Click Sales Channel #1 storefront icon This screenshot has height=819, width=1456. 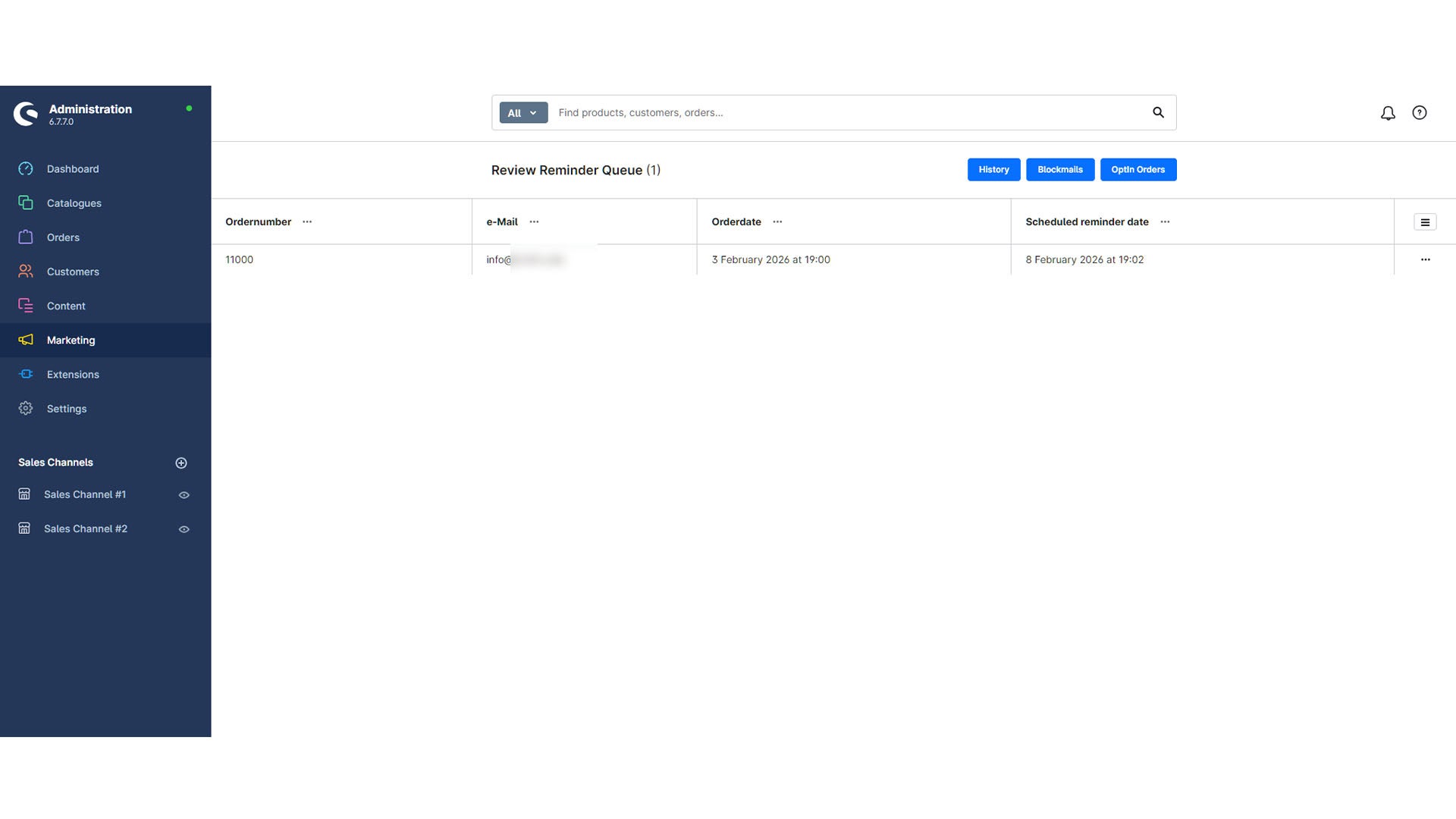(24, 494)
